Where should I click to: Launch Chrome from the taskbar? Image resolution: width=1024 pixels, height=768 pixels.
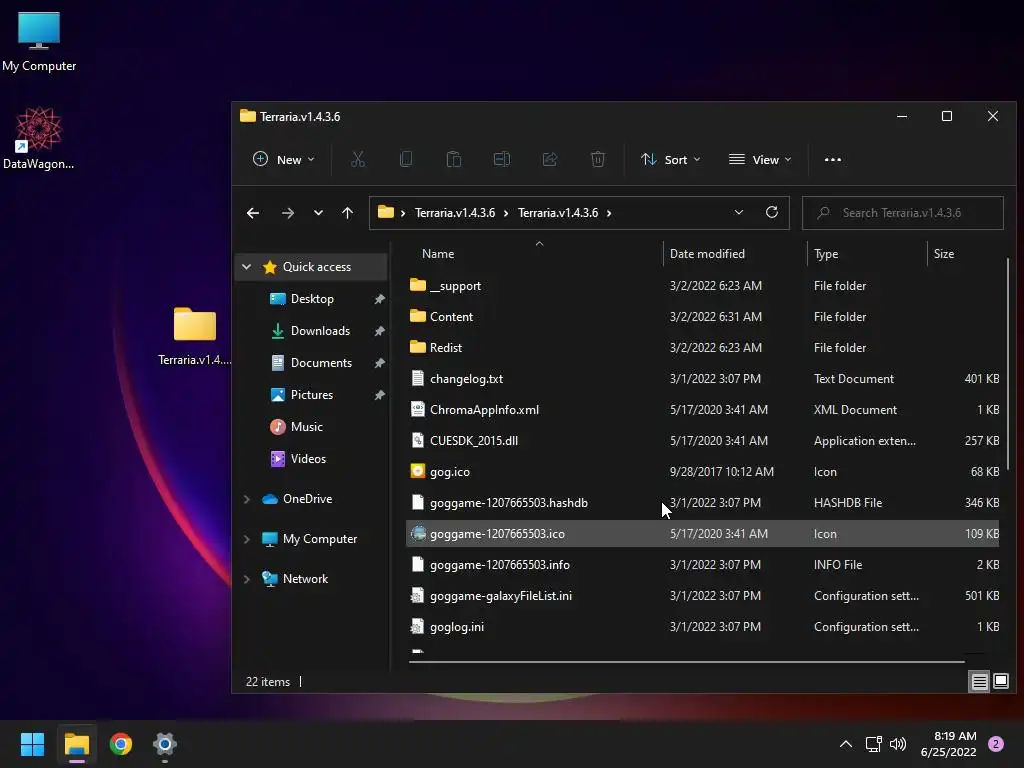tap(120, 744)
